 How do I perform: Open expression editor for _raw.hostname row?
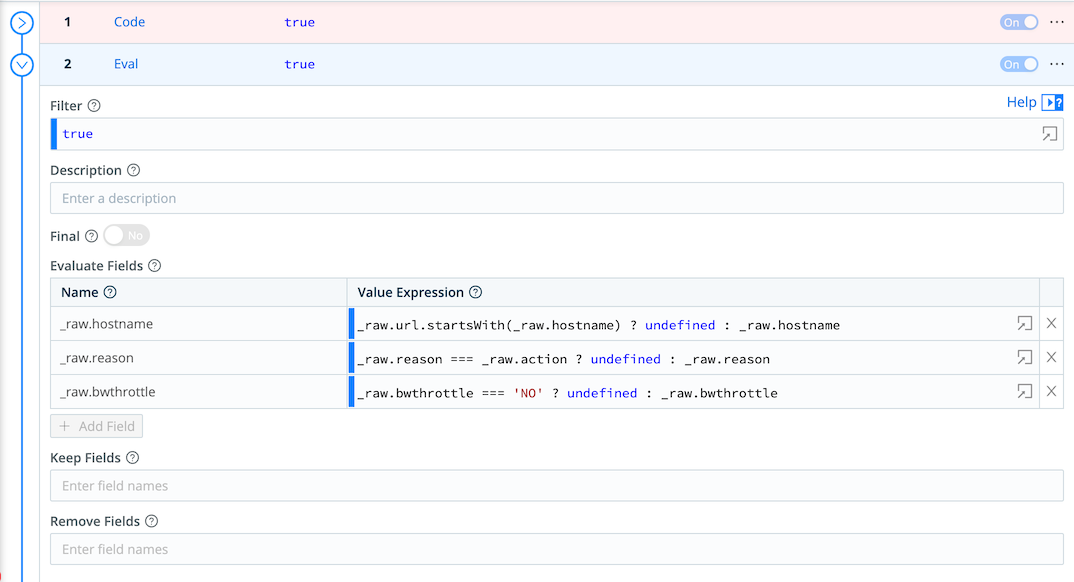point(1024,324)
